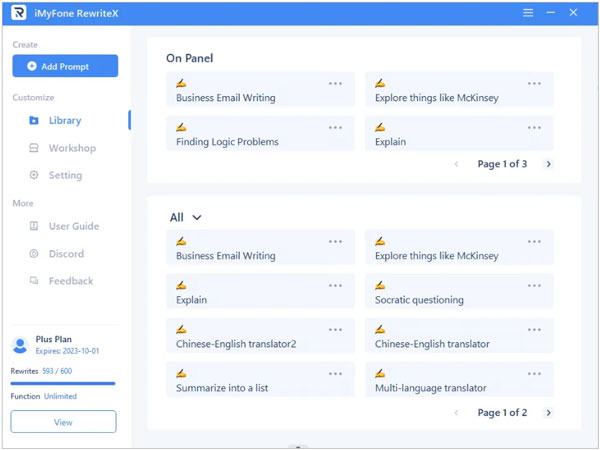Screen dimensions: 600x450
Task: Open options for Summarize into a list
Action: pyautogui.click(x=335, y=373)
